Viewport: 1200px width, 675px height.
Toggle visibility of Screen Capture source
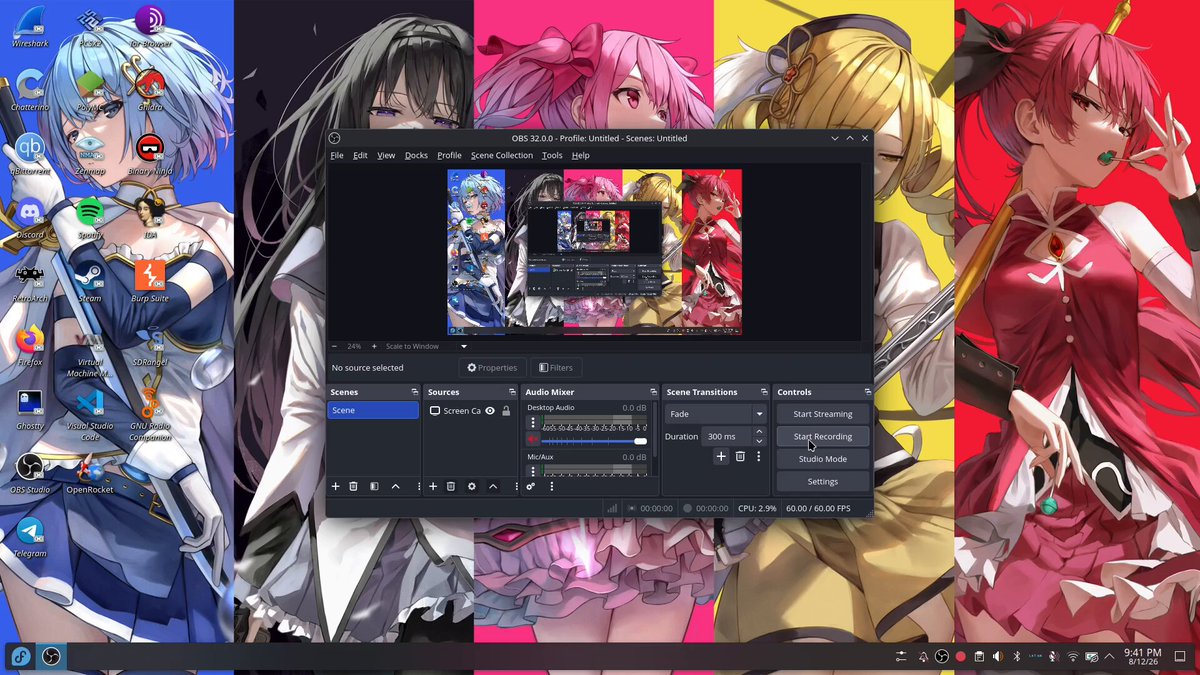(490, 411)
